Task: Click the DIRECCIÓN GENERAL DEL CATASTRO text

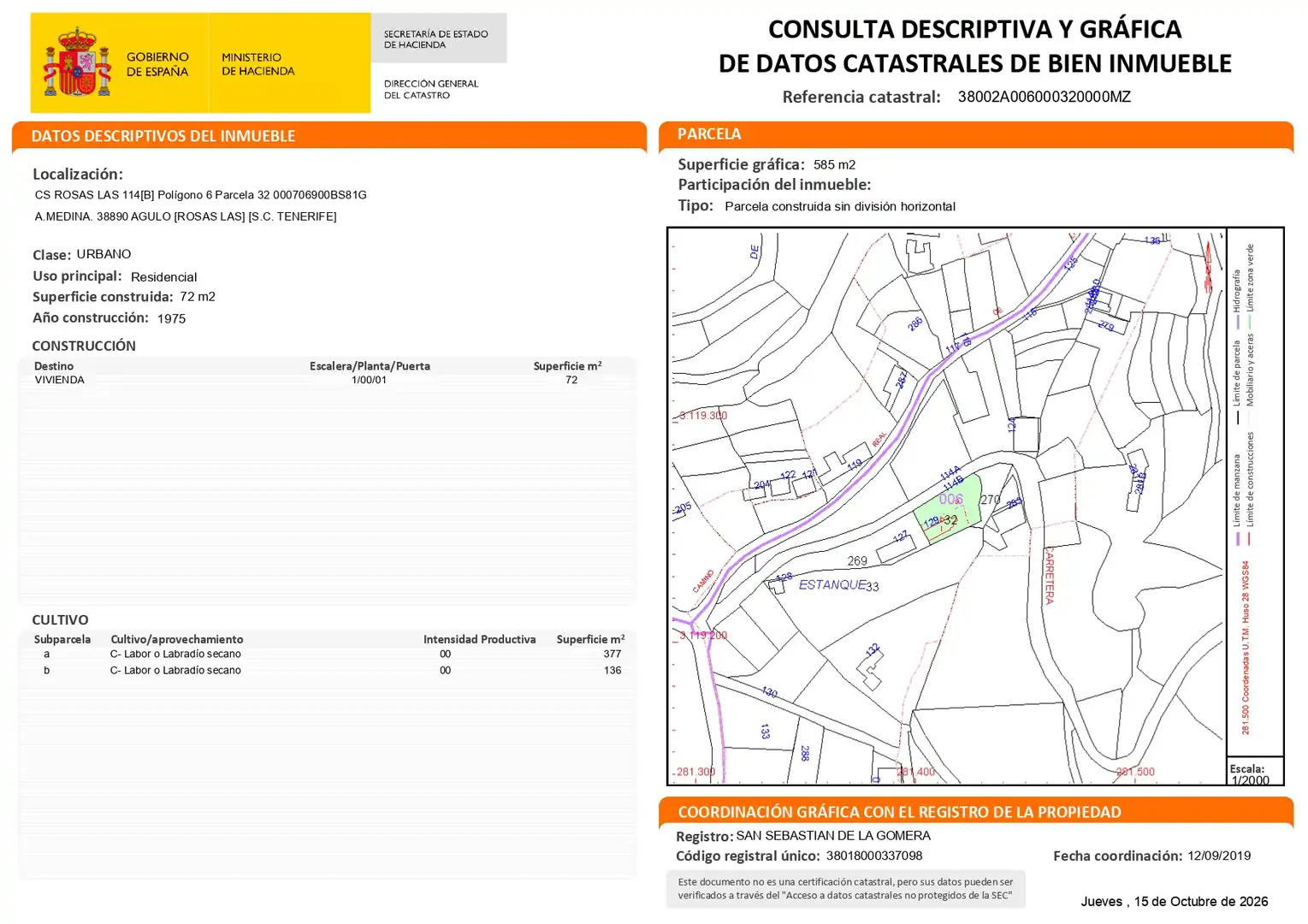Action: (431, 90)
